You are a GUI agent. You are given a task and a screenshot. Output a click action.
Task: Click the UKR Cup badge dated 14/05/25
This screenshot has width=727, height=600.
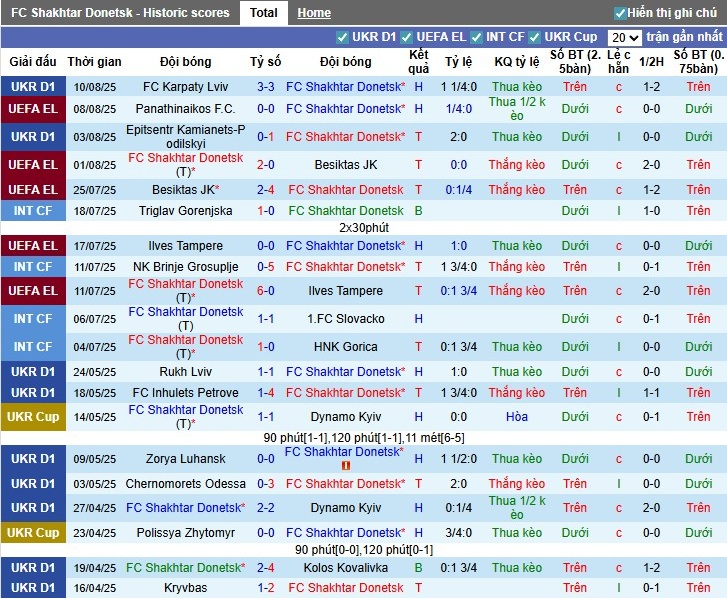(x=33, y=417)
